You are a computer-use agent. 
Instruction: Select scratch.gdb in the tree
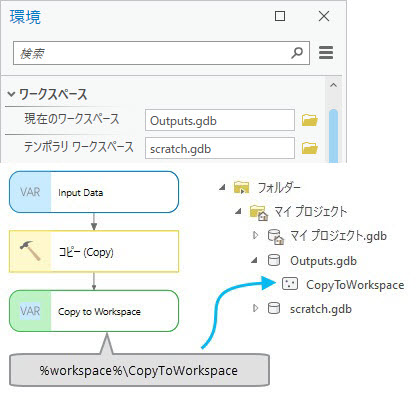point(321,309)
